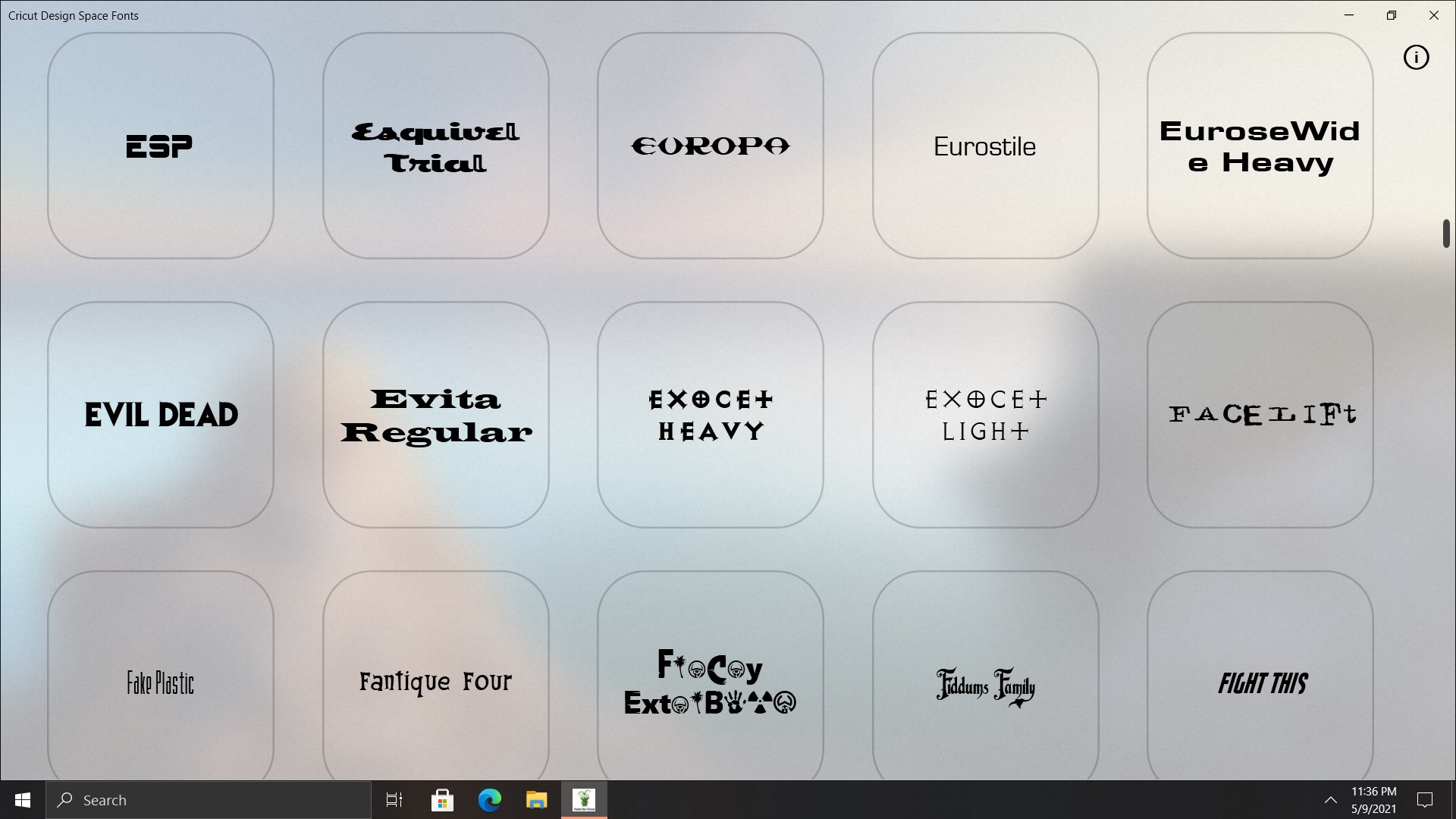Select the Eurostile font tile
This screenshot has height=819, width=1456.
pyautogui.click(x=984, y=145)
